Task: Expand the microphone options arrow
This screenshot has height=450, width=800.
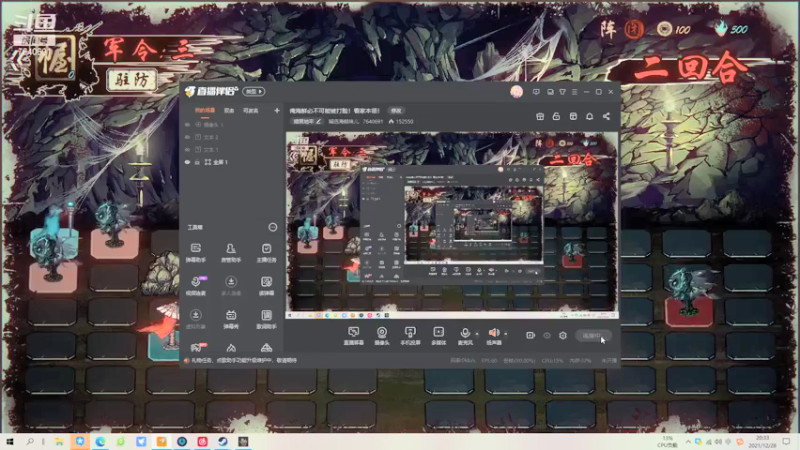Action: coord(477,334)
